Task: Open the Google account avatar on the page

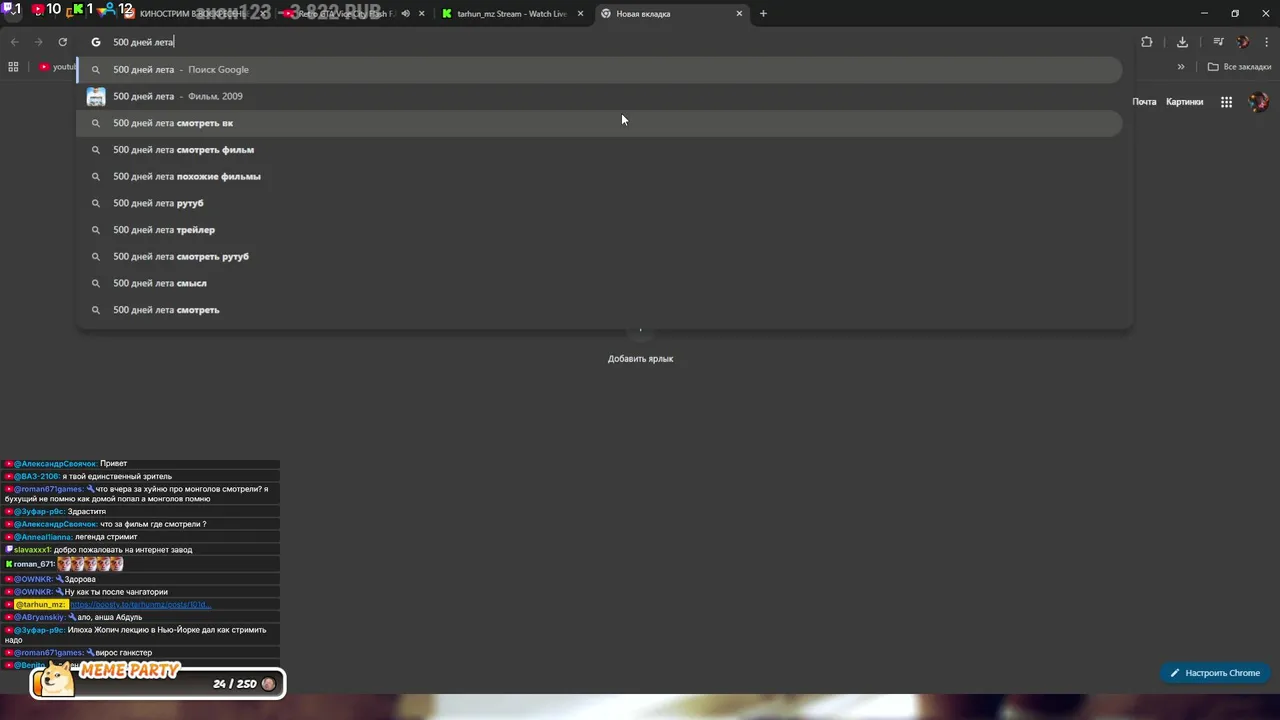Action: point(1258,102)
